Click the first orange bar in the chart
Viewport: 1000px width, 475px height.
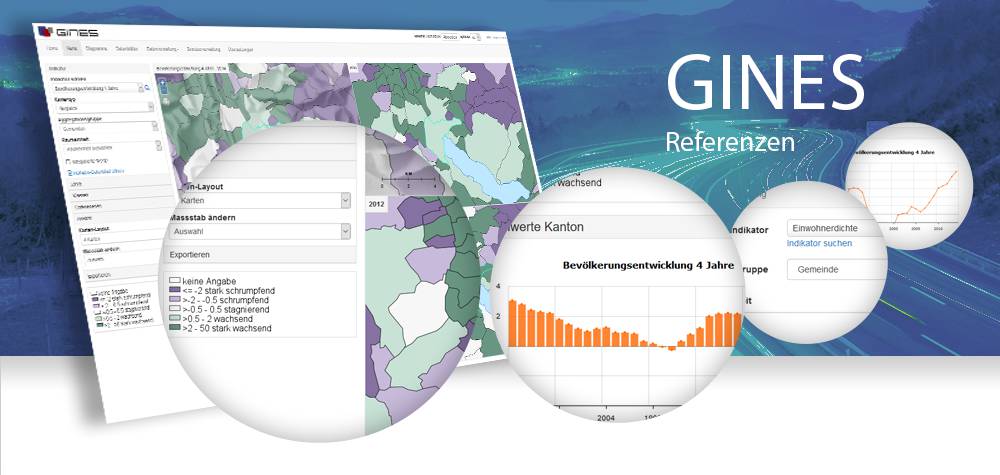pyautogui.click(x=512, y=323)
